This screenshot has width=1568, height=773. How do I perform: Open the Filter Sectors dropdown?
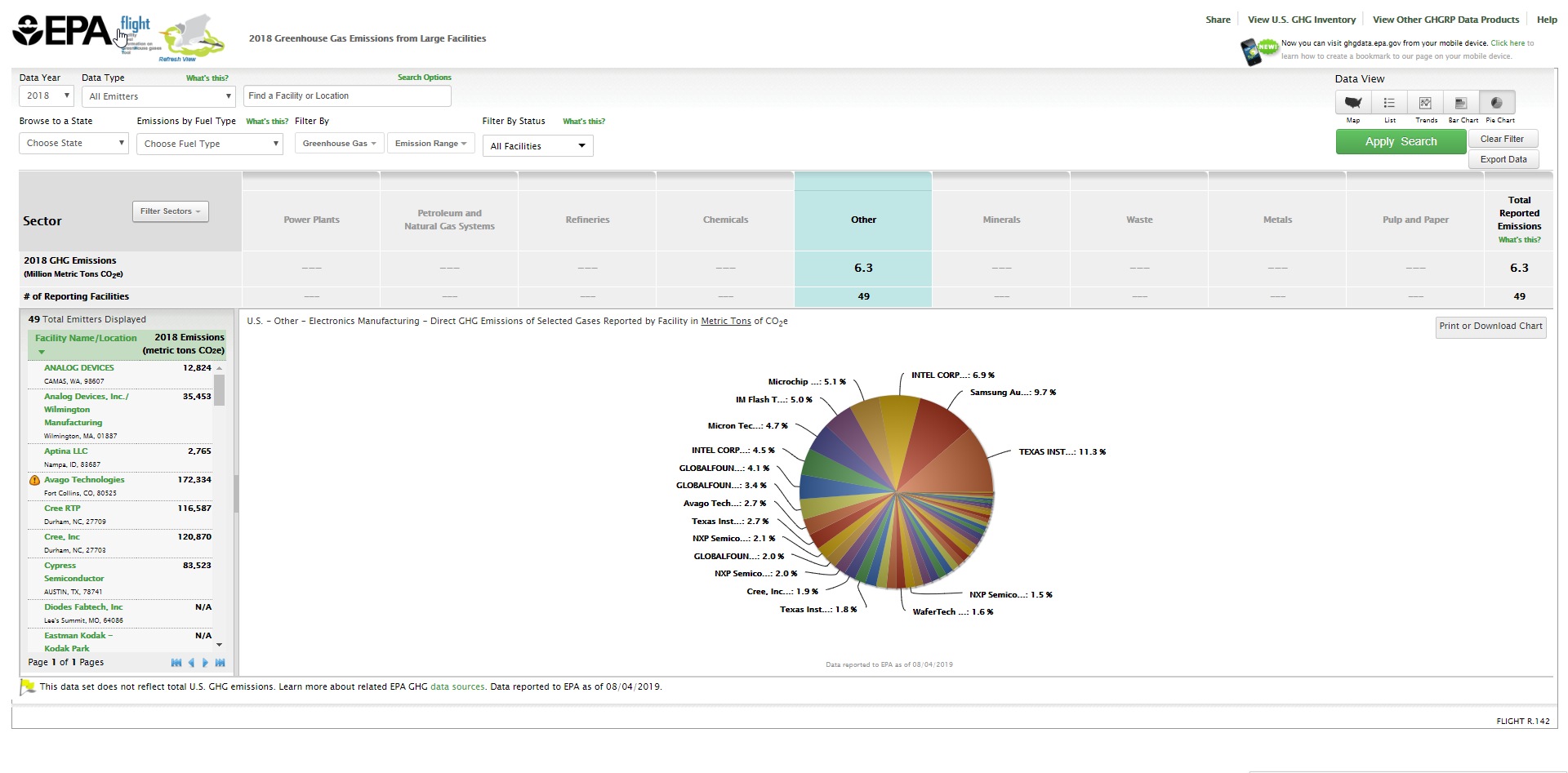point(171,211)
